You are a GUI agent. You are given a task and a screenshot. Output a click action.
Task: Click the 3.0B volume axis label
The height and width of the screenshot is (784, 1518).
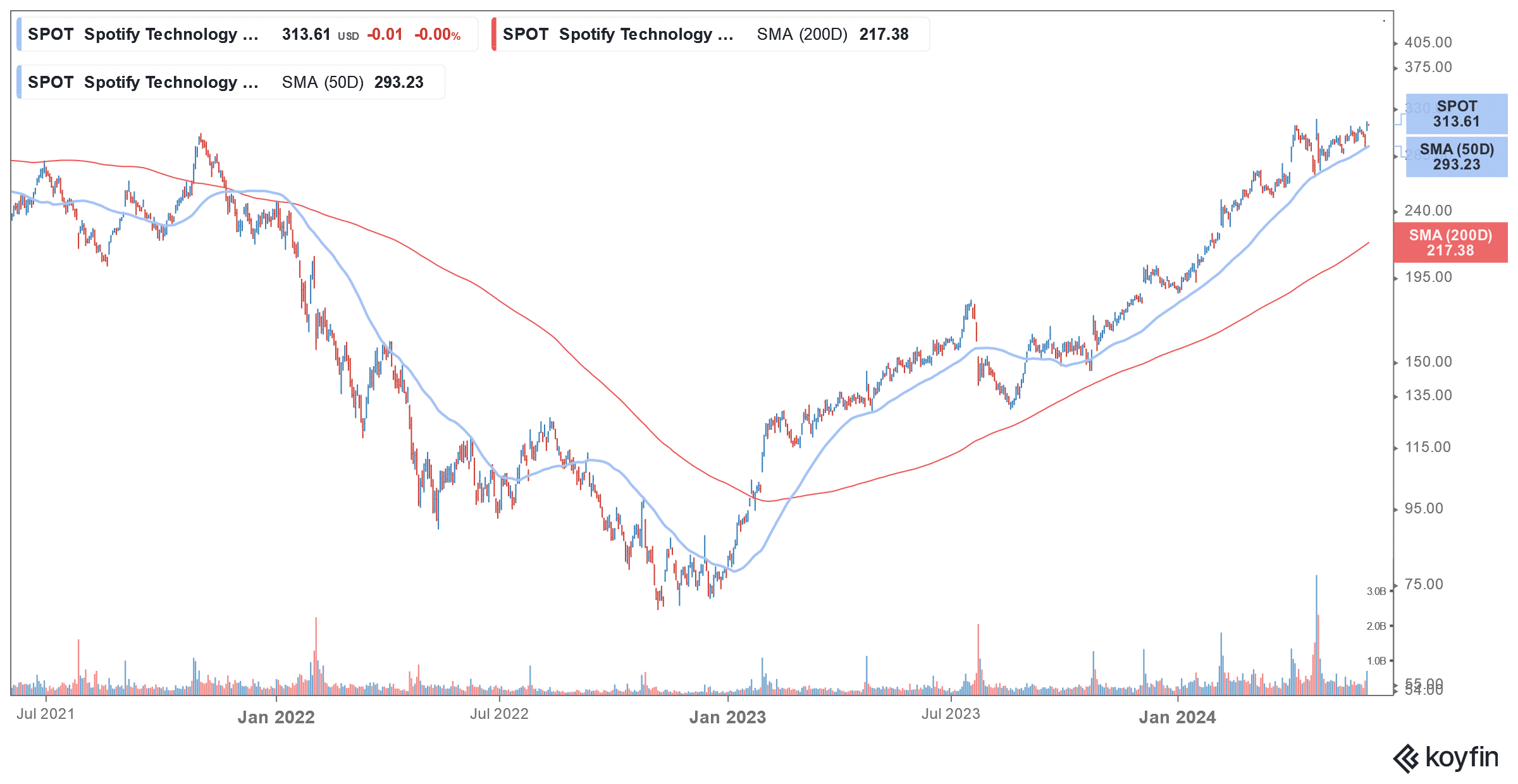[1376, 592]
